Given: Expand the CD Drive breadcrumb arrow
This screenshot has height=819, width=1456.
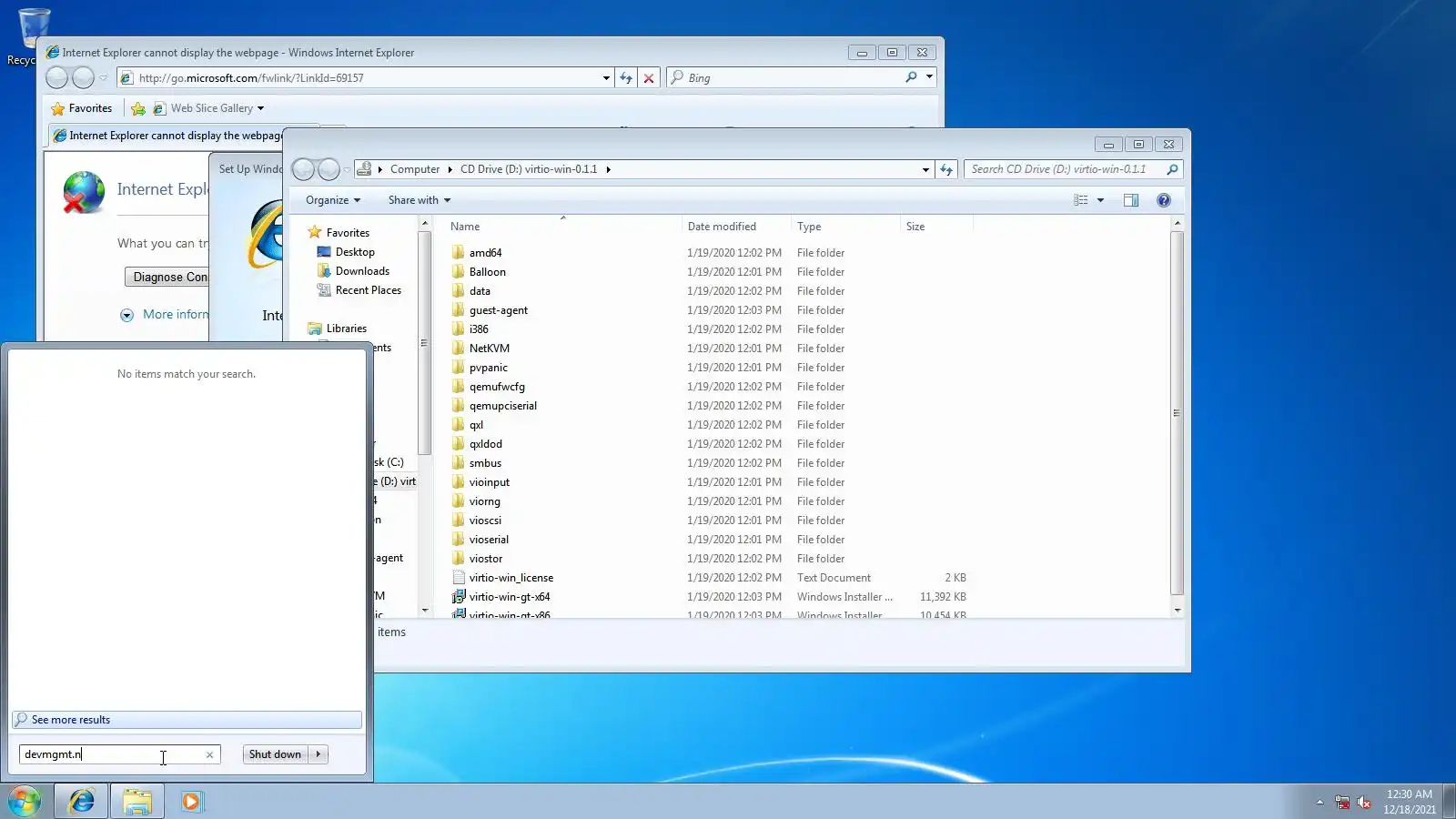Looking at the screenshot, I should (608, 169).
